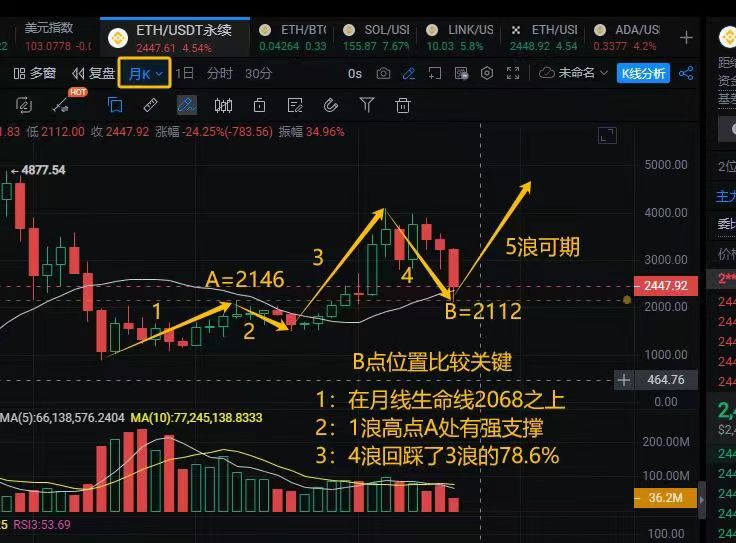736x543 pixels.
Task: Open the drawing filter funnel icon
Action: click(x=367, y=105)
